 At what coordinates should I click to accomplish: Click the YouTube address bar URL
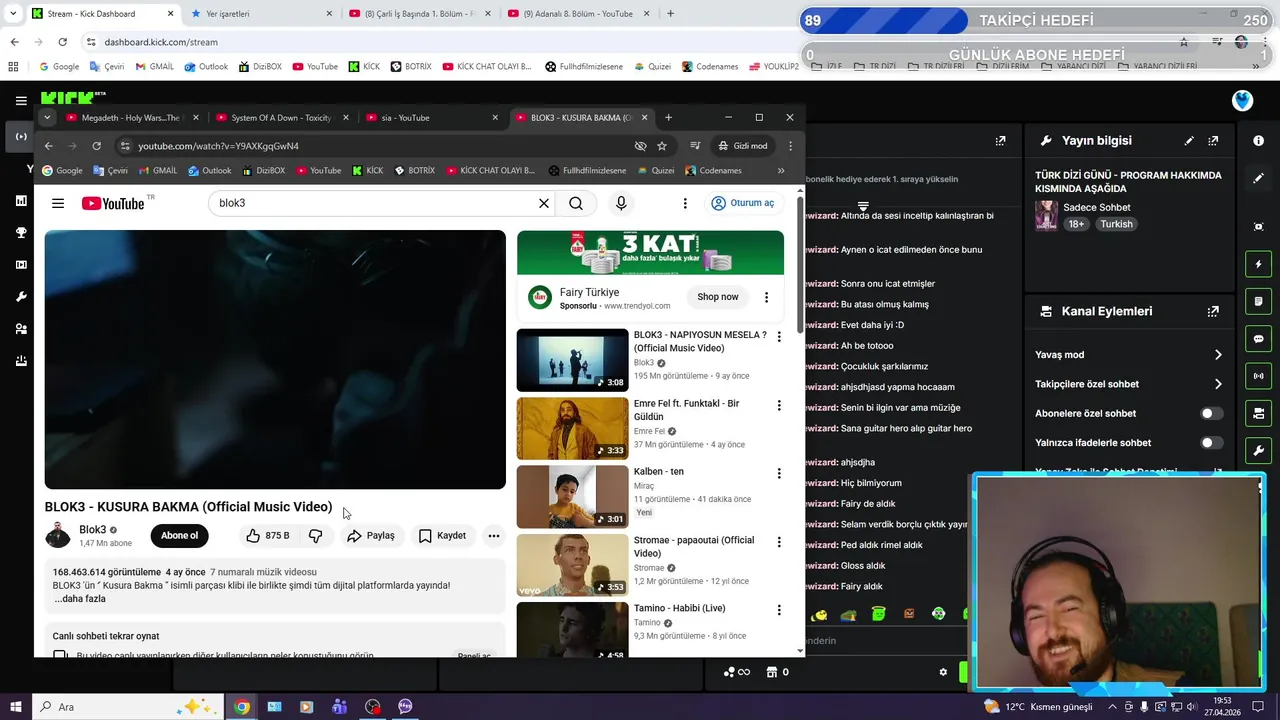(218, 146)
